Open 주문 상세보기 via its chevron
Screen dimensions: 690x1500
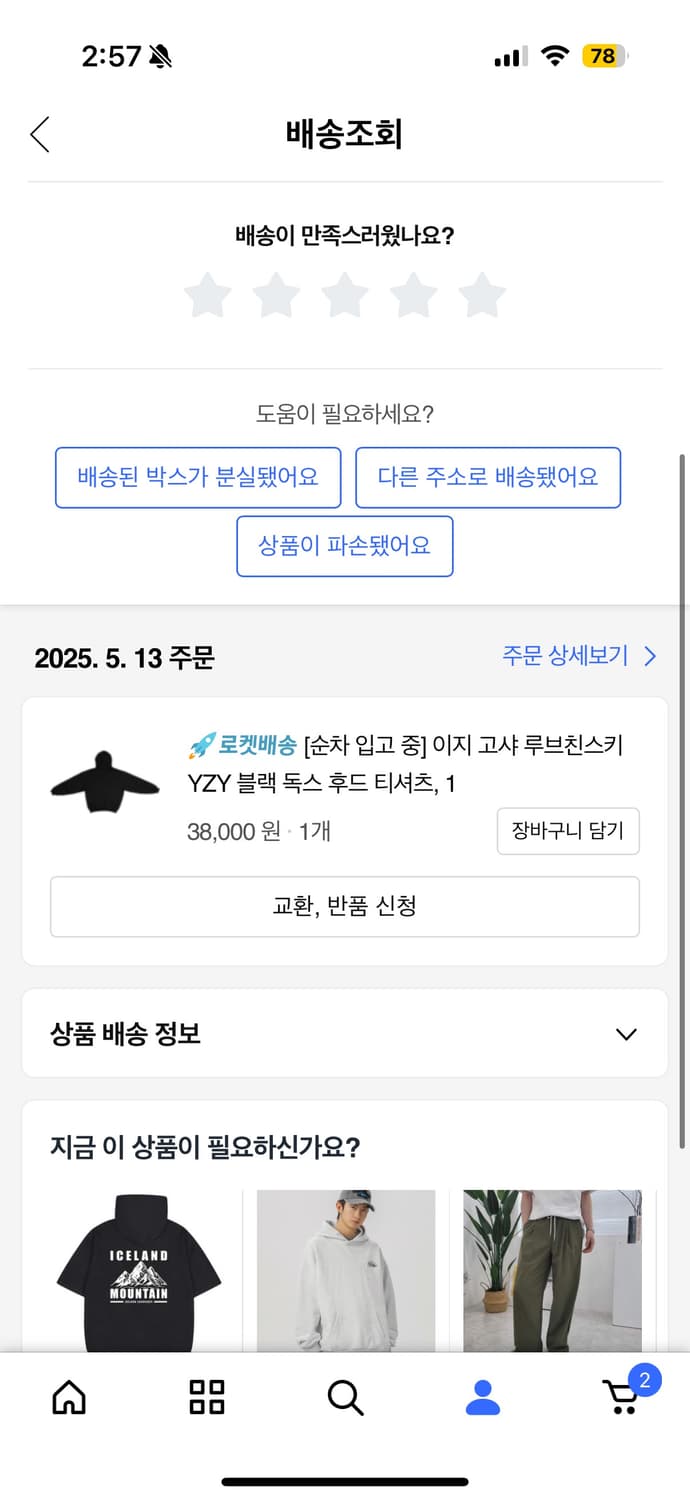(x=650, y=656)
